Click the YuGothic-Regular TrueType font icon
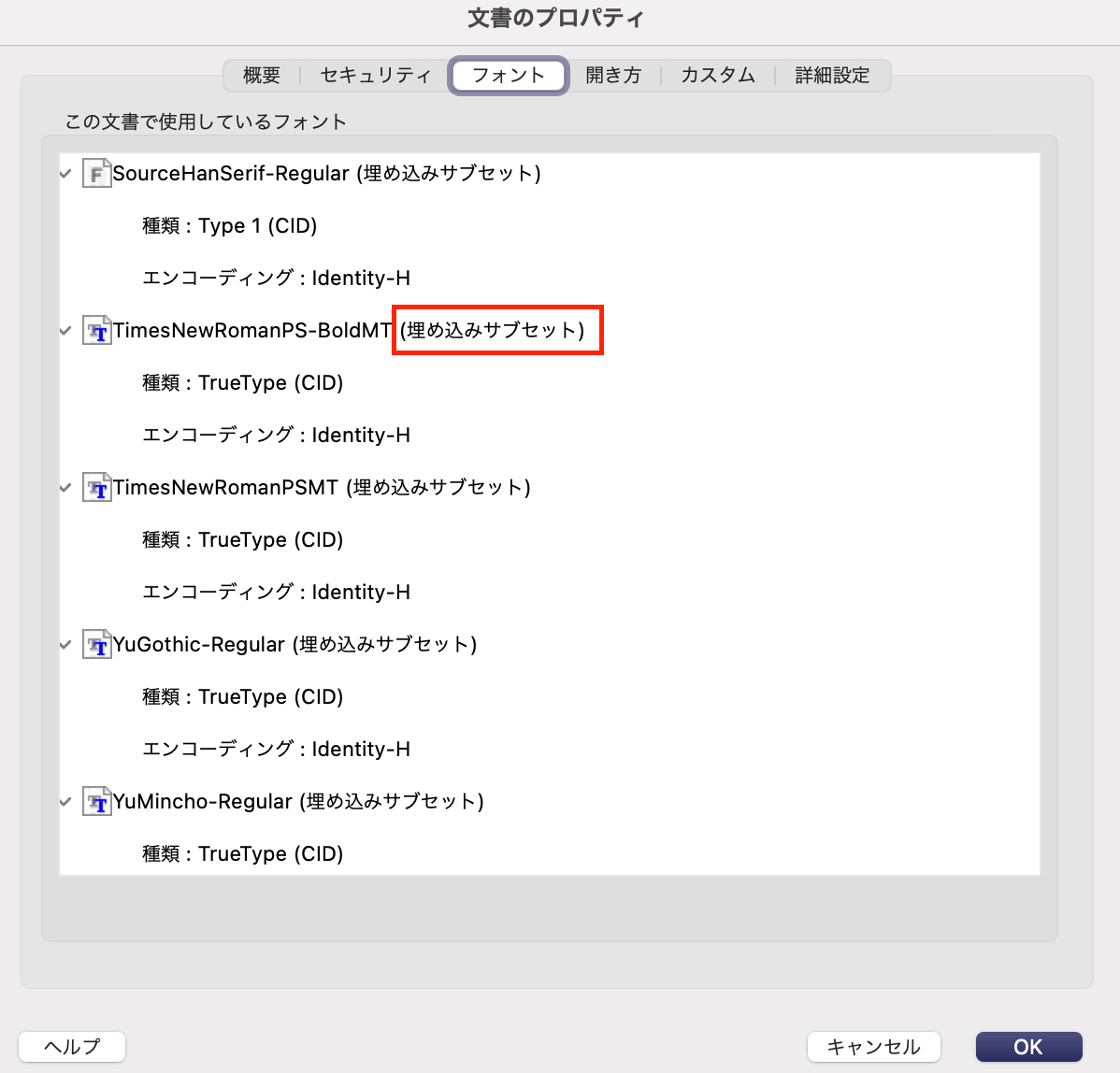The image size is (1120, 1073). pos(96,645)
